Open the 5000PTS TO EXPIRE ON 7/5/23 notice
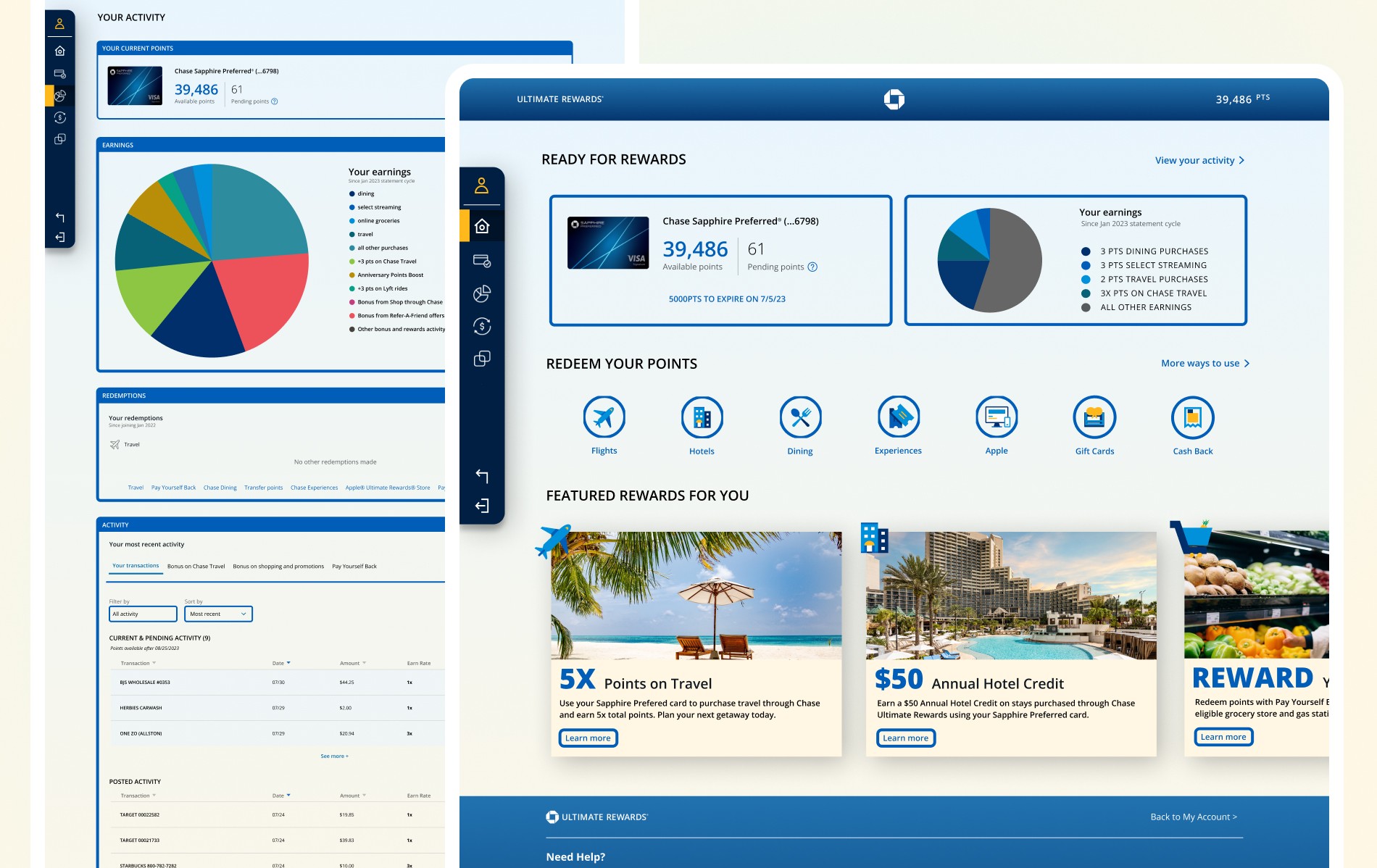The width and height of the screenshot is (1377, 868). tap(727, 299)
